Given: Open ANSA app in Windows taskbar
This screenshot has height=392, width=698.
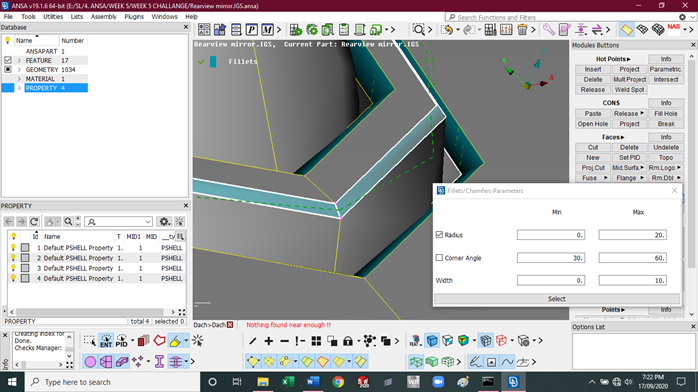Looking at the screenshot, I should (513, 382).
